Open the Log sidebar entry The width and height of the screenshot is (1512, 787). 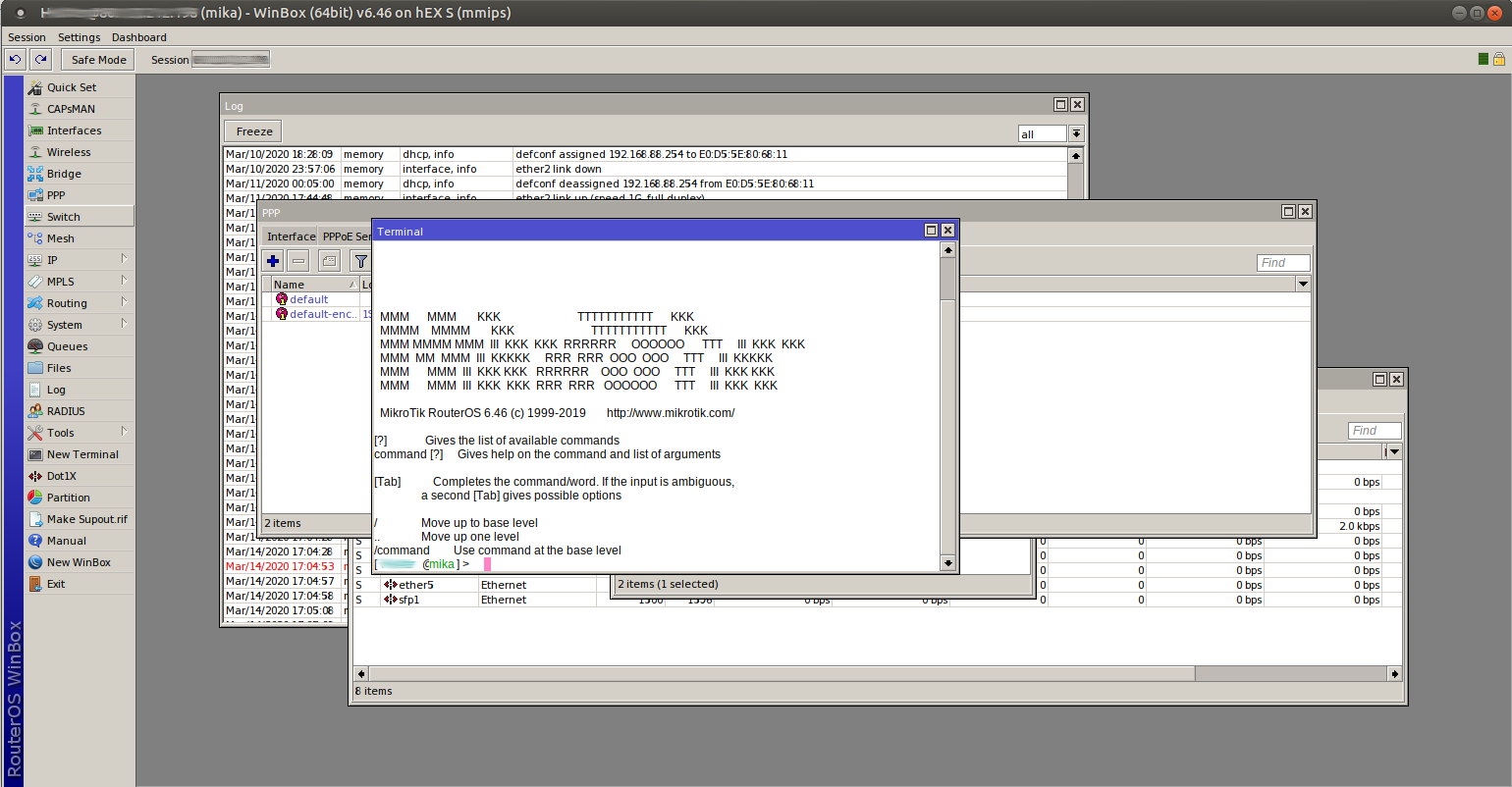point(79,390)
